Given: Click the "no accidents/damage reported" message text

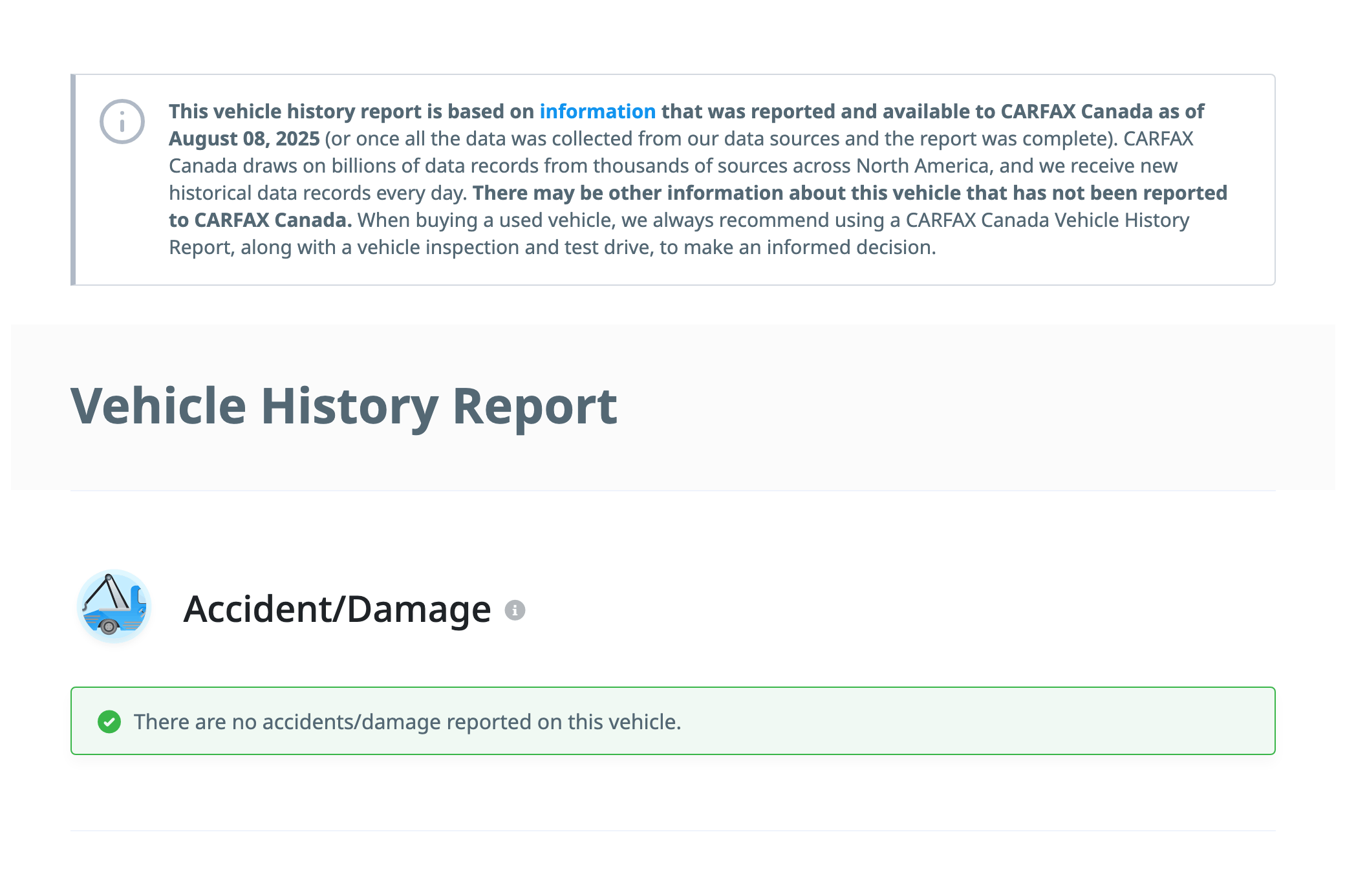Looking at the screenshot, I should click(407, 721).
